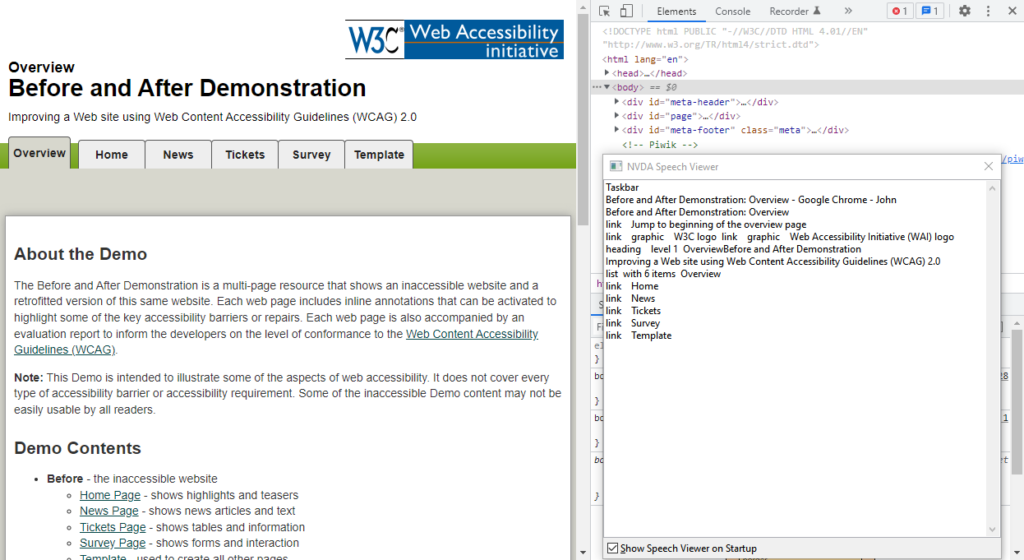The height and width of the screenshot is (560, 1024).
Task: Click 'heading level 1' line in Speech Viewer
Action: (x=733, y=249)
